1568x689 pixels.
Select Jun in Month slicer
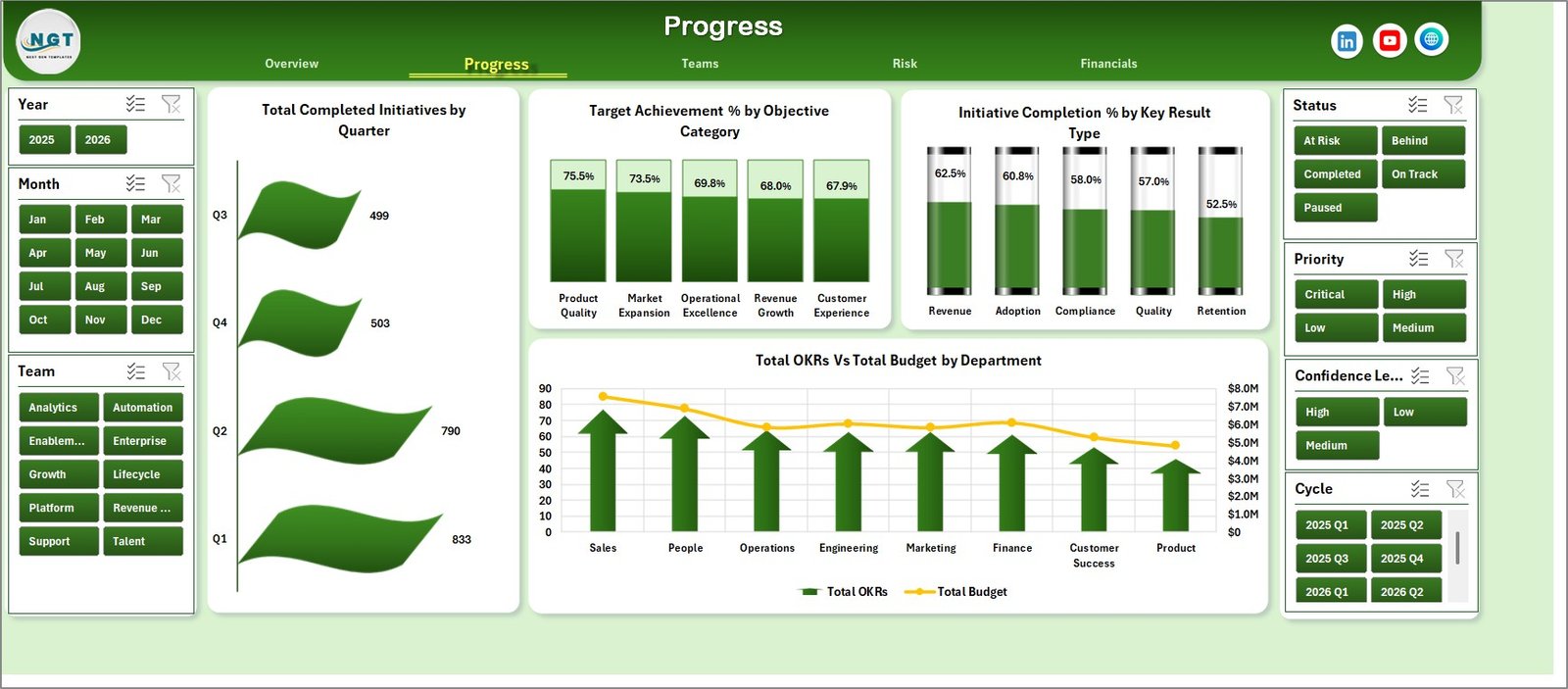point(157,253)
